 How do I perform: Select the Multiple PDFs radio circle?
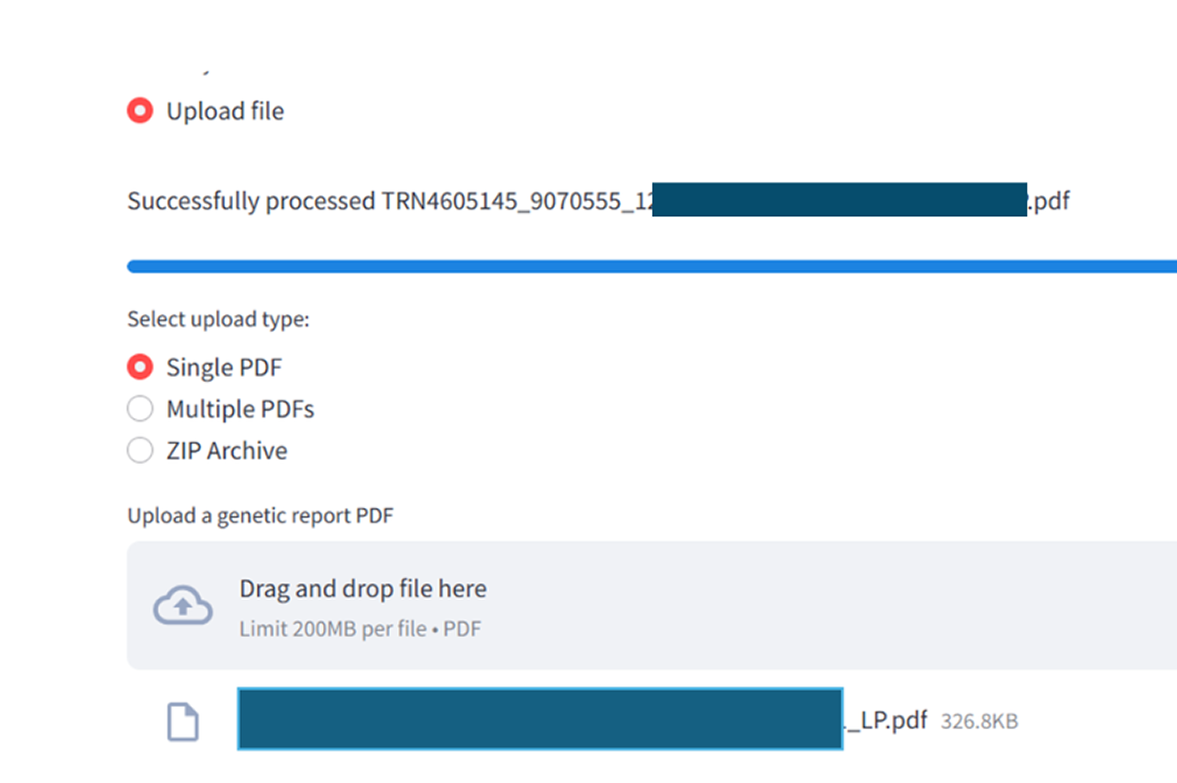140,409
